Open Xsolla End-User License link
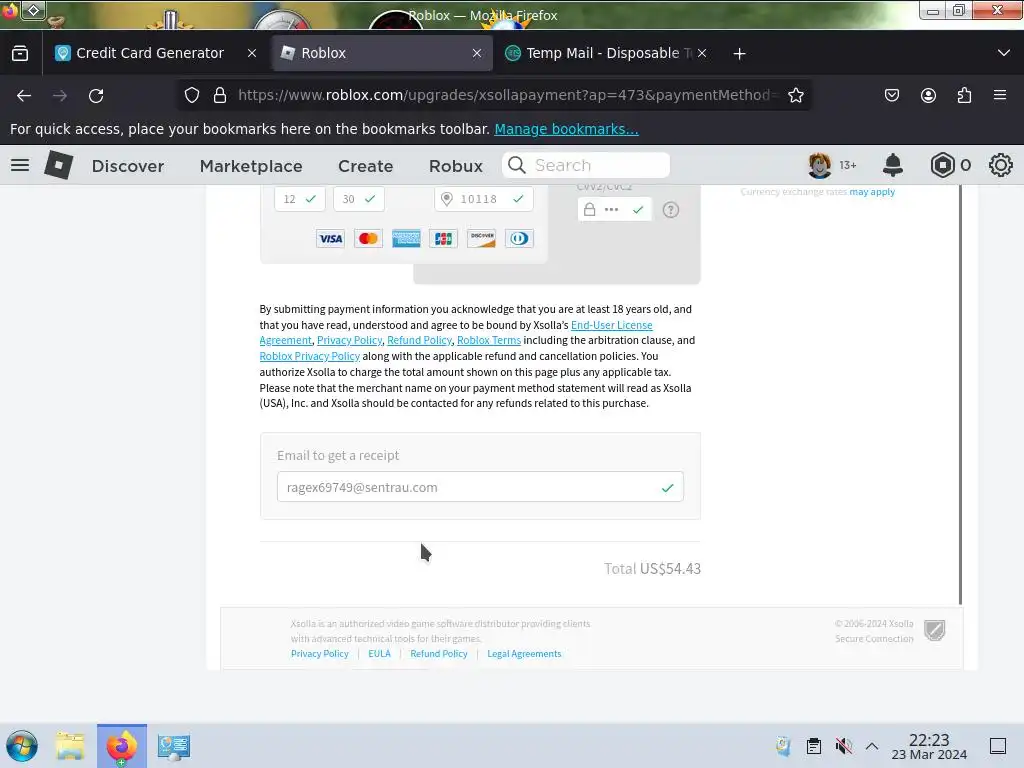This screenshot has height=768, width=1024. [x=611, y=325]
